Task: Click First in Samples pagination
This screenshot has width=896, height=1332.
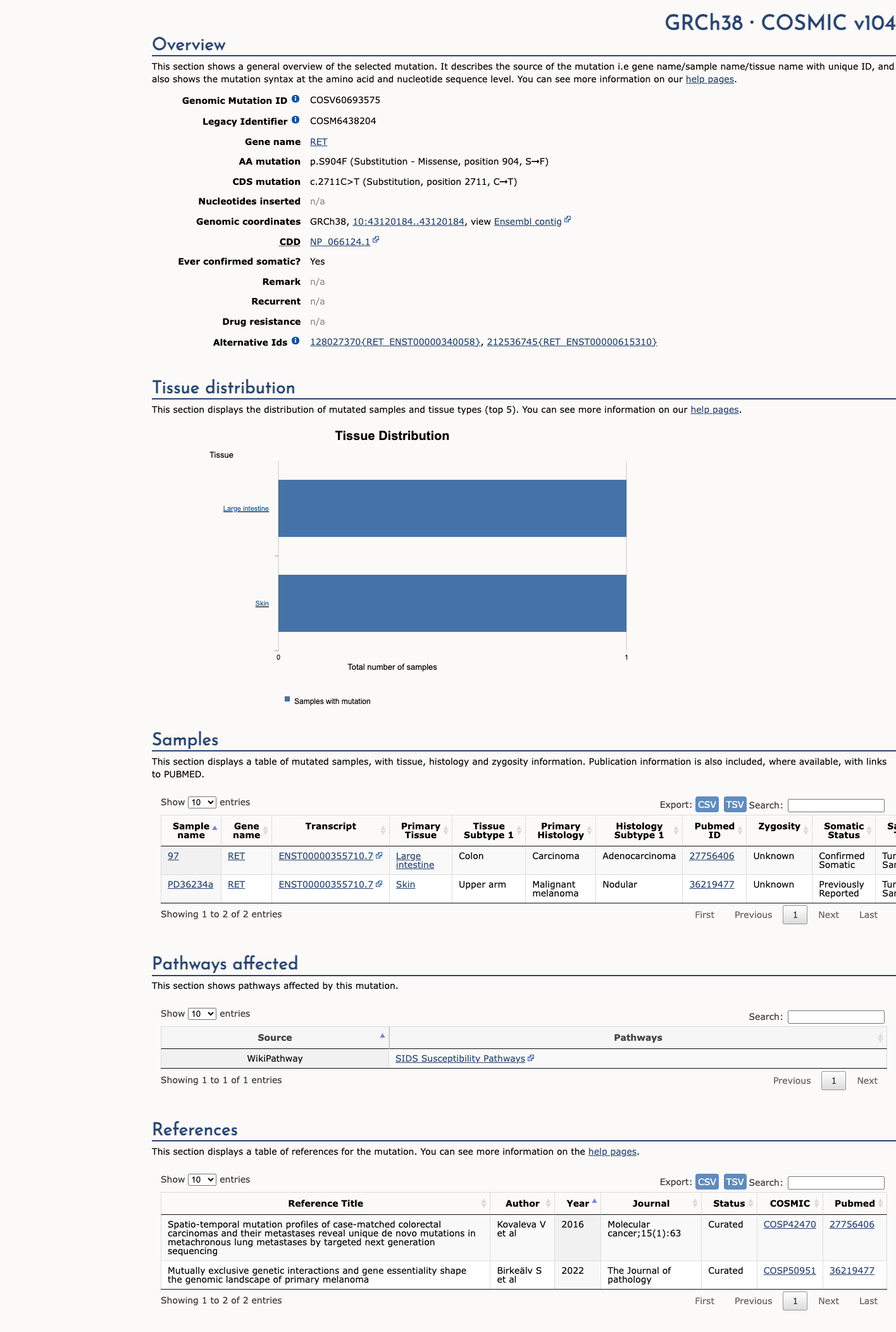Action: click(x=704, y=915)
